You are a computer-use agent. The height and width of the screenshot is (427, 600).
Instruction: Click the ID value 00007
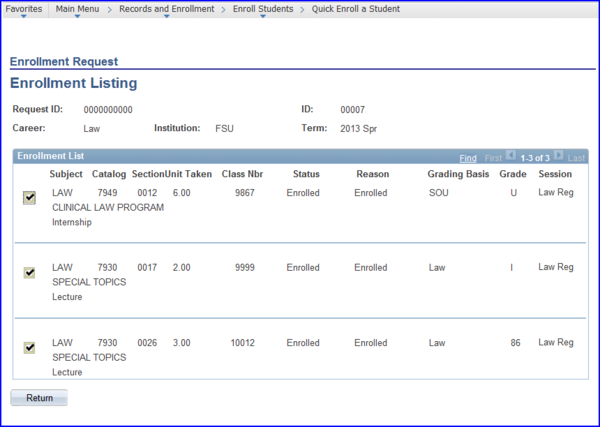352,110
